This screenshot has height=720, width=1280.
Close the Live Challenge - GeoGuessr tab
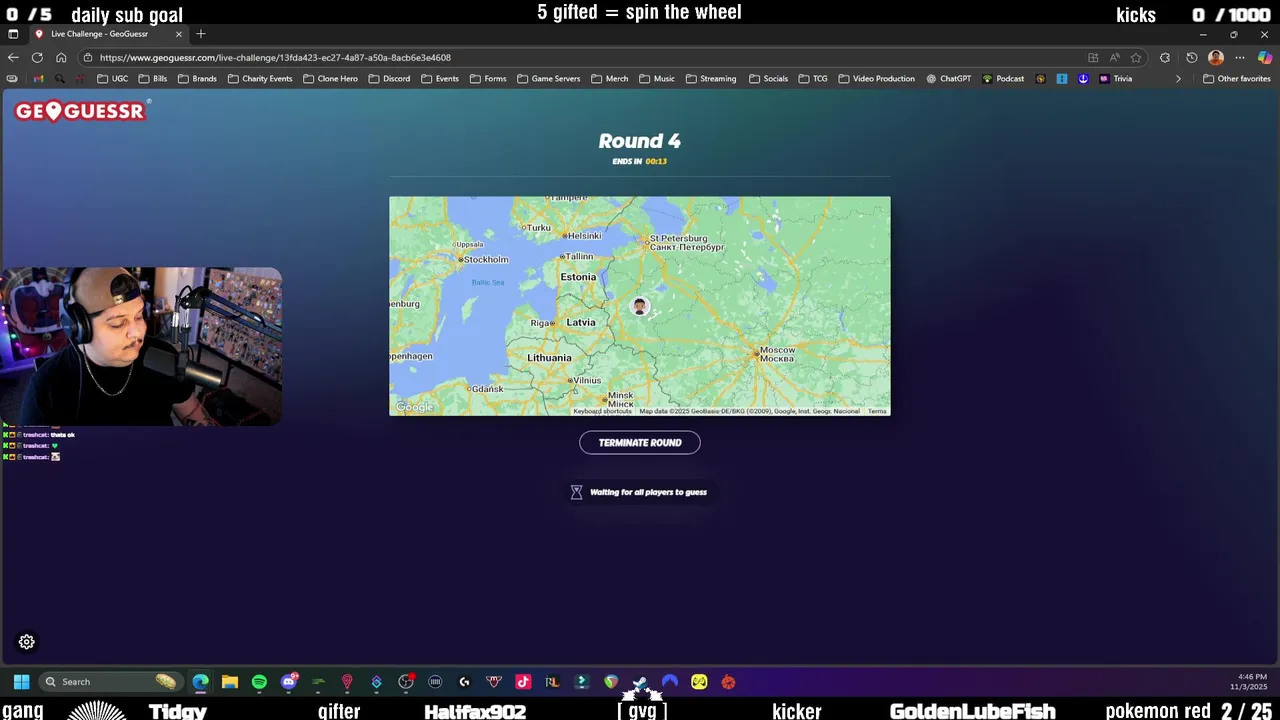tap(179, 34)
